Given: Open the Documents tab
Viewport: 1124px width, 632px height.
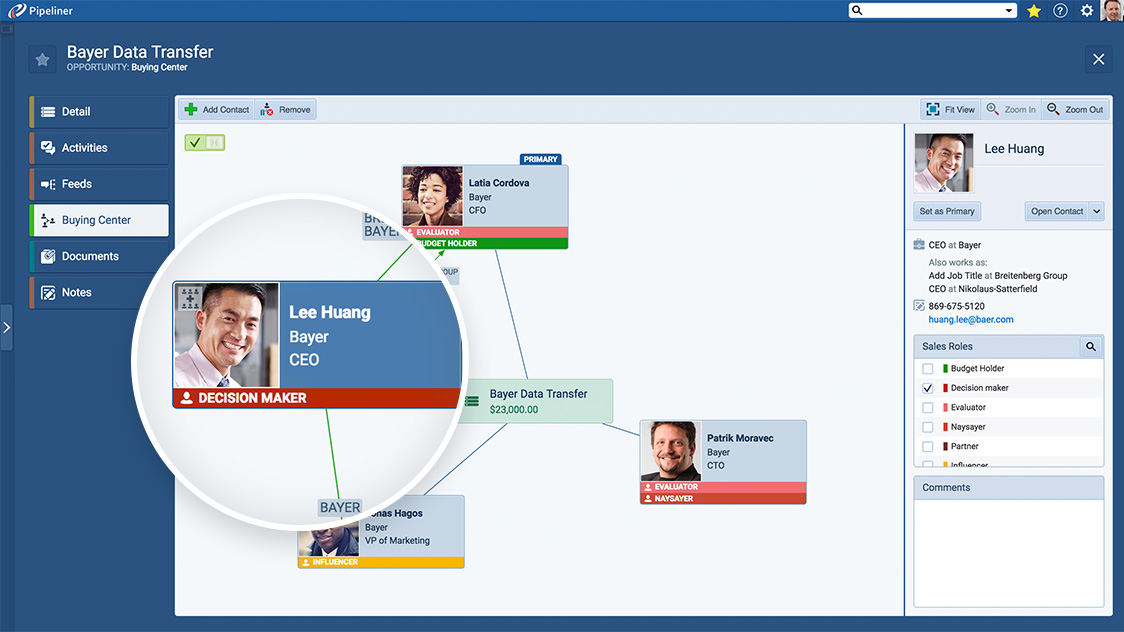Looking at the screenshot, I should tap(90, 256).
